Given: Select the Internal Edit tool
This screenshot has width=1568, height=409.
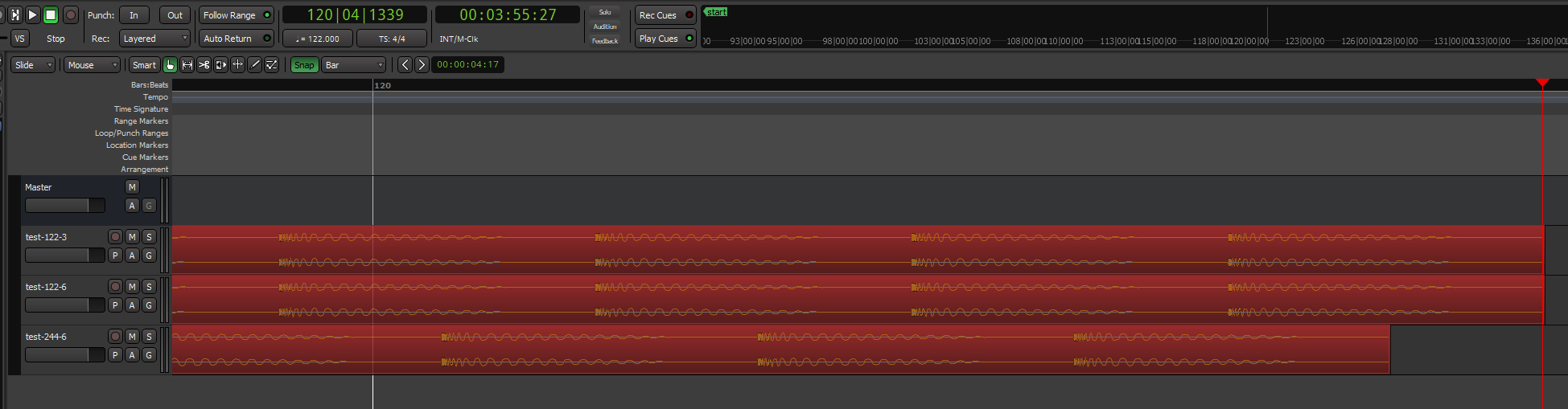Looking at the screenshot, I should click(272, 65).
